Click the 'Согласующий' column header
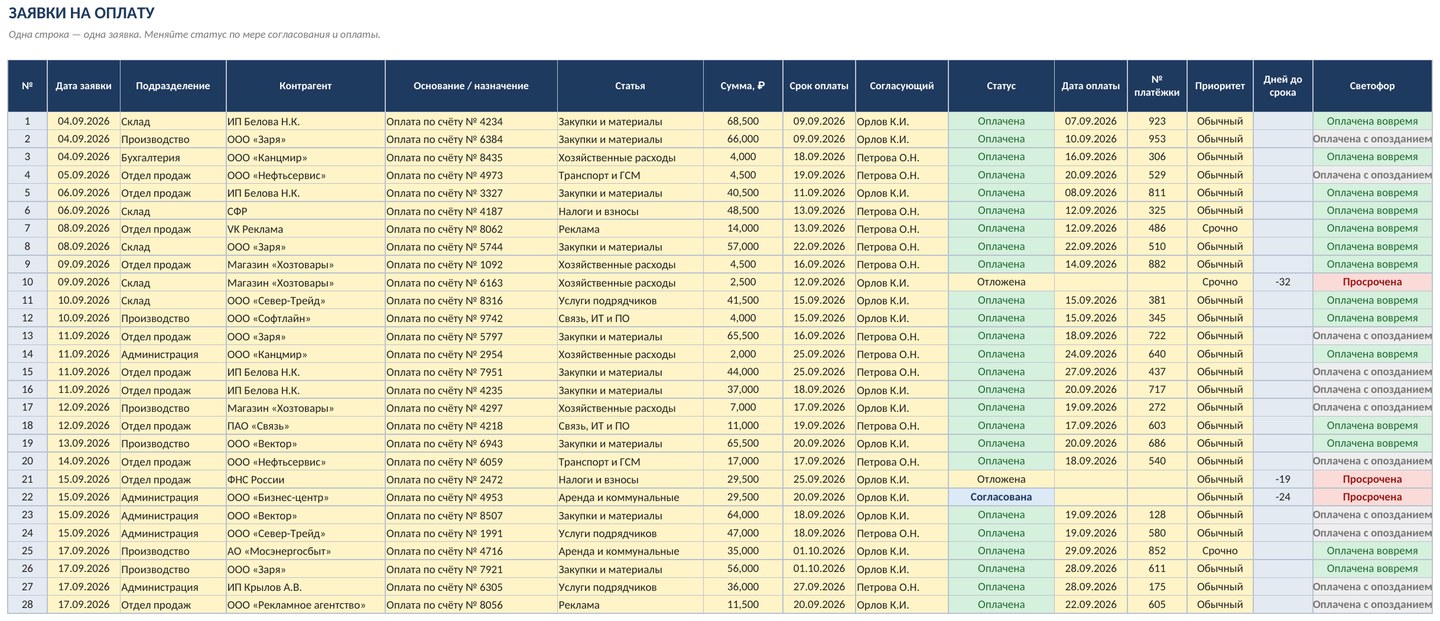Viewport: 1440px width, 621px height. [901, 86]
